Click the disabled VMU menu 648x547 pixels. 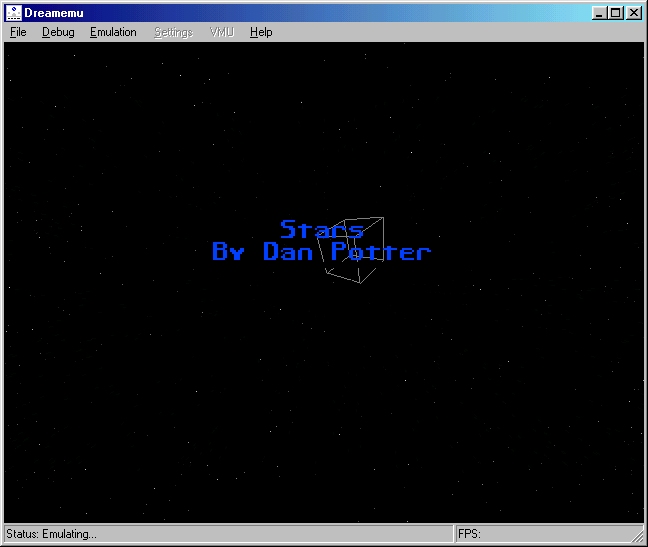222,32
